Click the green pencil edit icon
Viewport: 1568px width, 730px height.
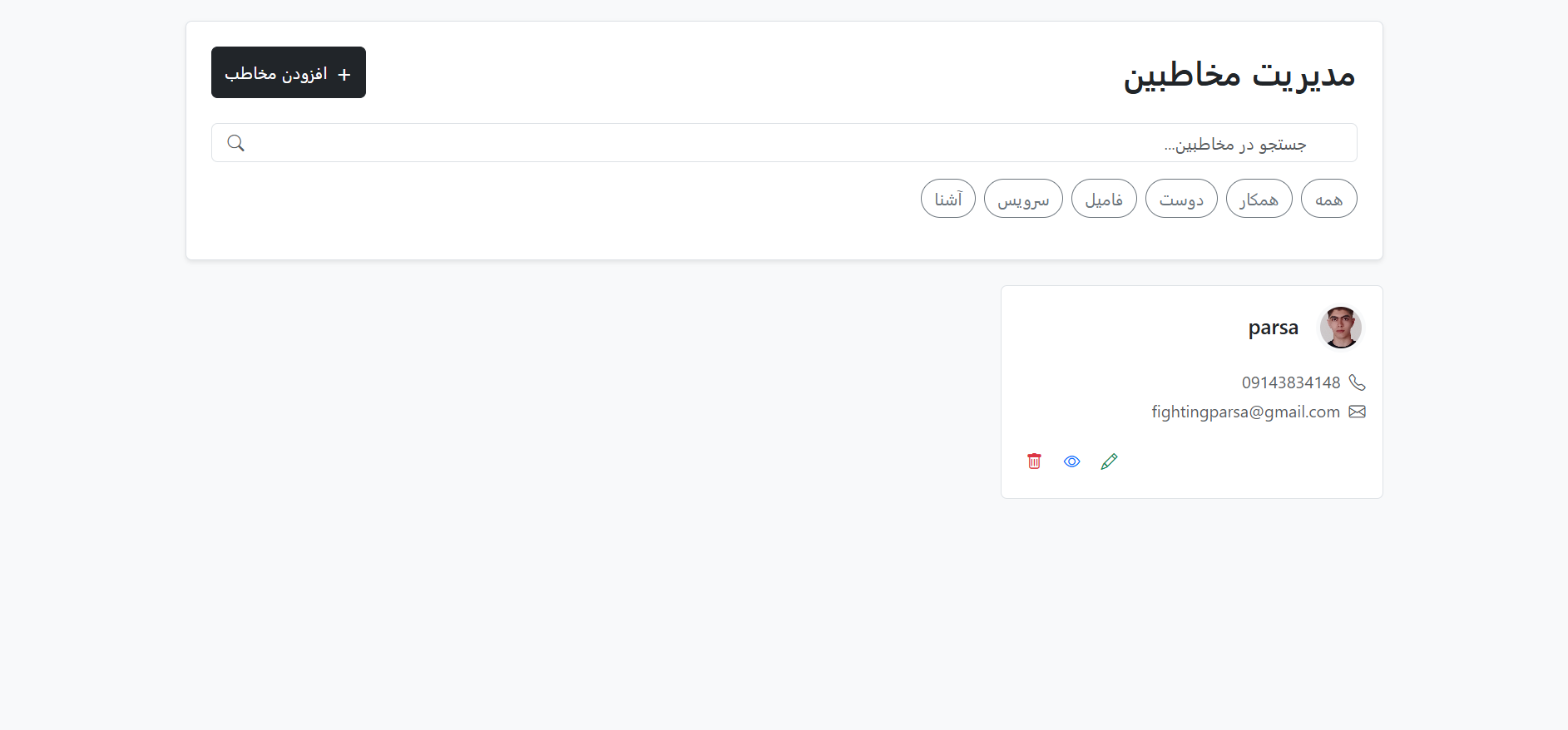click(x=1109, y=461)
